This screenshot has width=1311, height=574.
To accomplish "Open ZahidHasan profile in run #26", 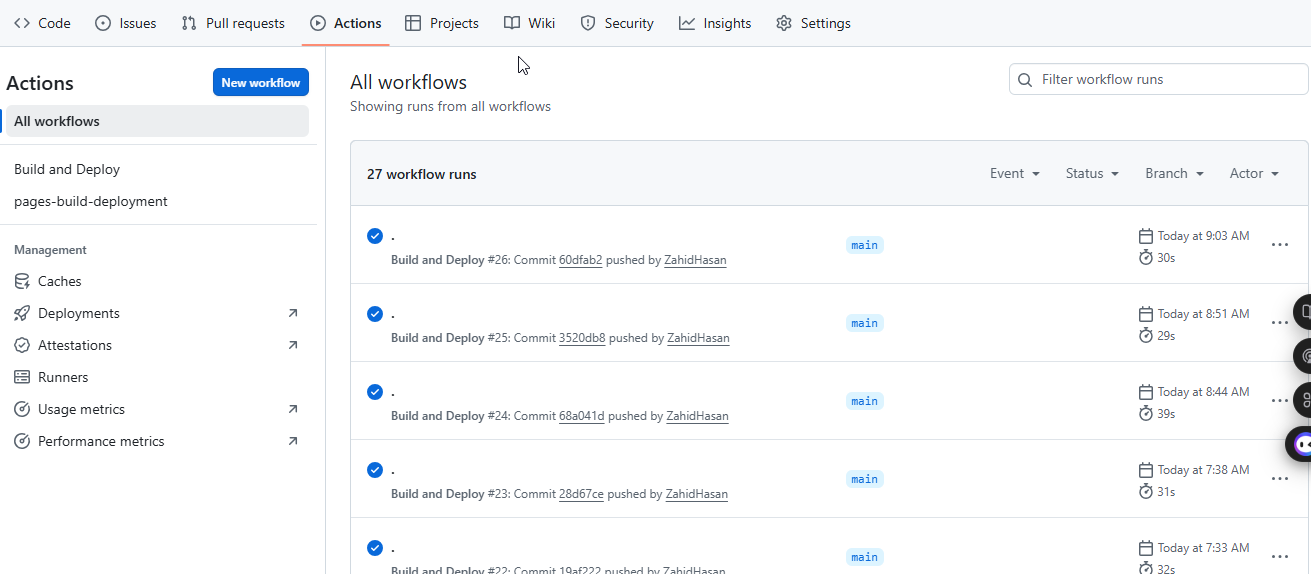I will click(x=695, y=260).
